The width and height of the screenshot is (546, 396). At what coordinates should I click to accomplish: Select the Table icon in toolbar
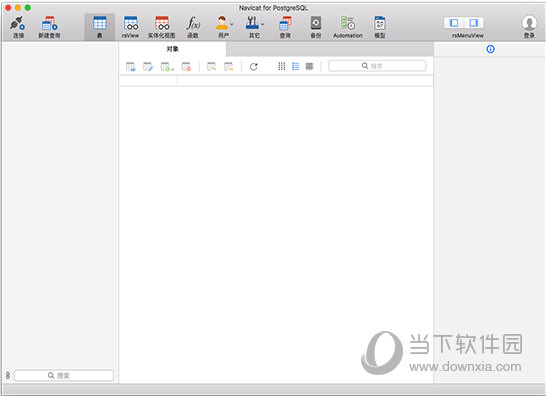click(100, 23)
